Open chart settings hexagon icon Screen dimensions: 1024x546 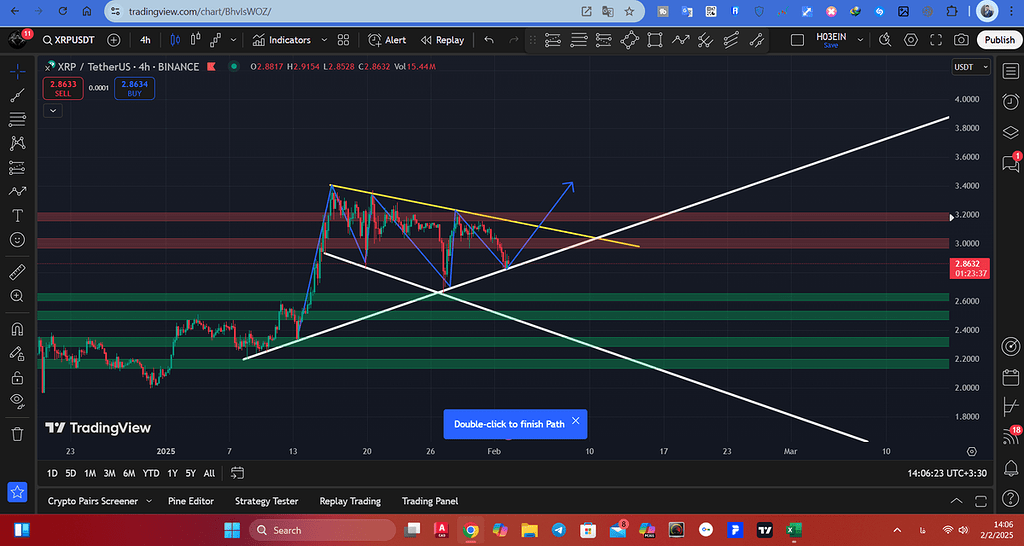click(x=911, y=40)
